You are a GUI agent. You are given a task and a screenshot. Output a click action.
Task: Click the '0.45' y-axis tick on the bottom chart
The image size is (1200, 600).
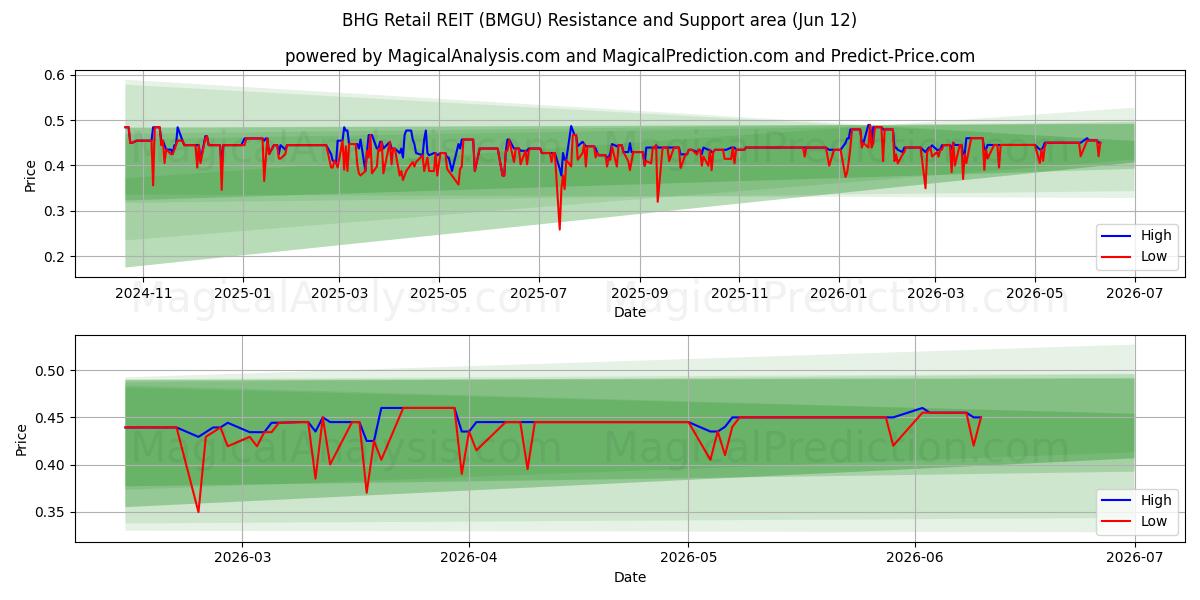tap(51, 418)
